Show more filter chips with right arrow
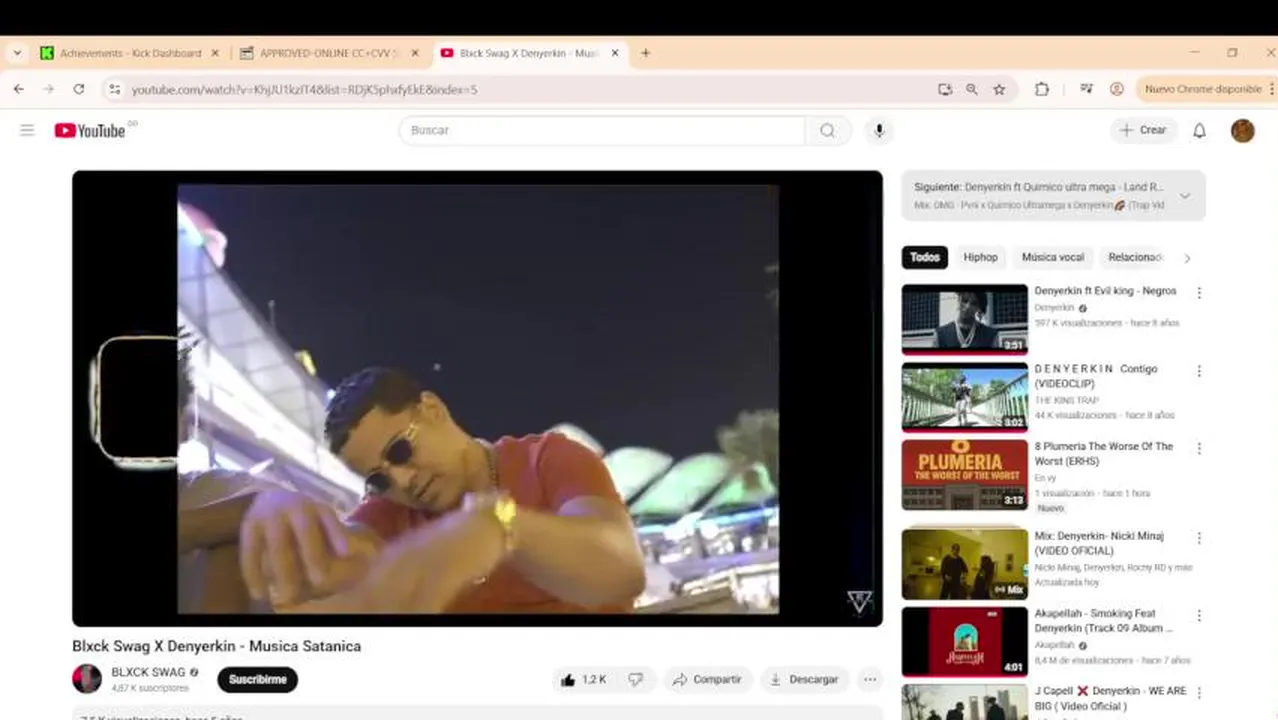1278x720 pixels. (x=1187, y=258)
